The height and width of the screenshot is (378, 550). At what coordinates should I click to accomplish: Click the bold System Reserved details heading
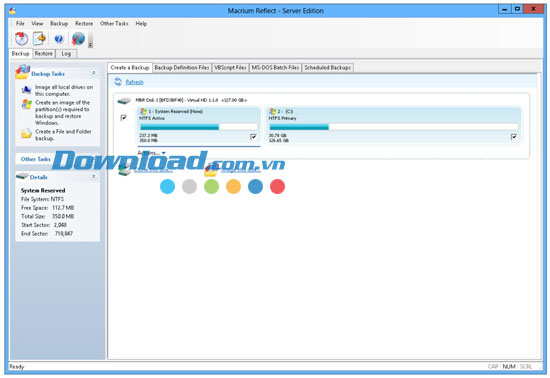pos(43,190)
